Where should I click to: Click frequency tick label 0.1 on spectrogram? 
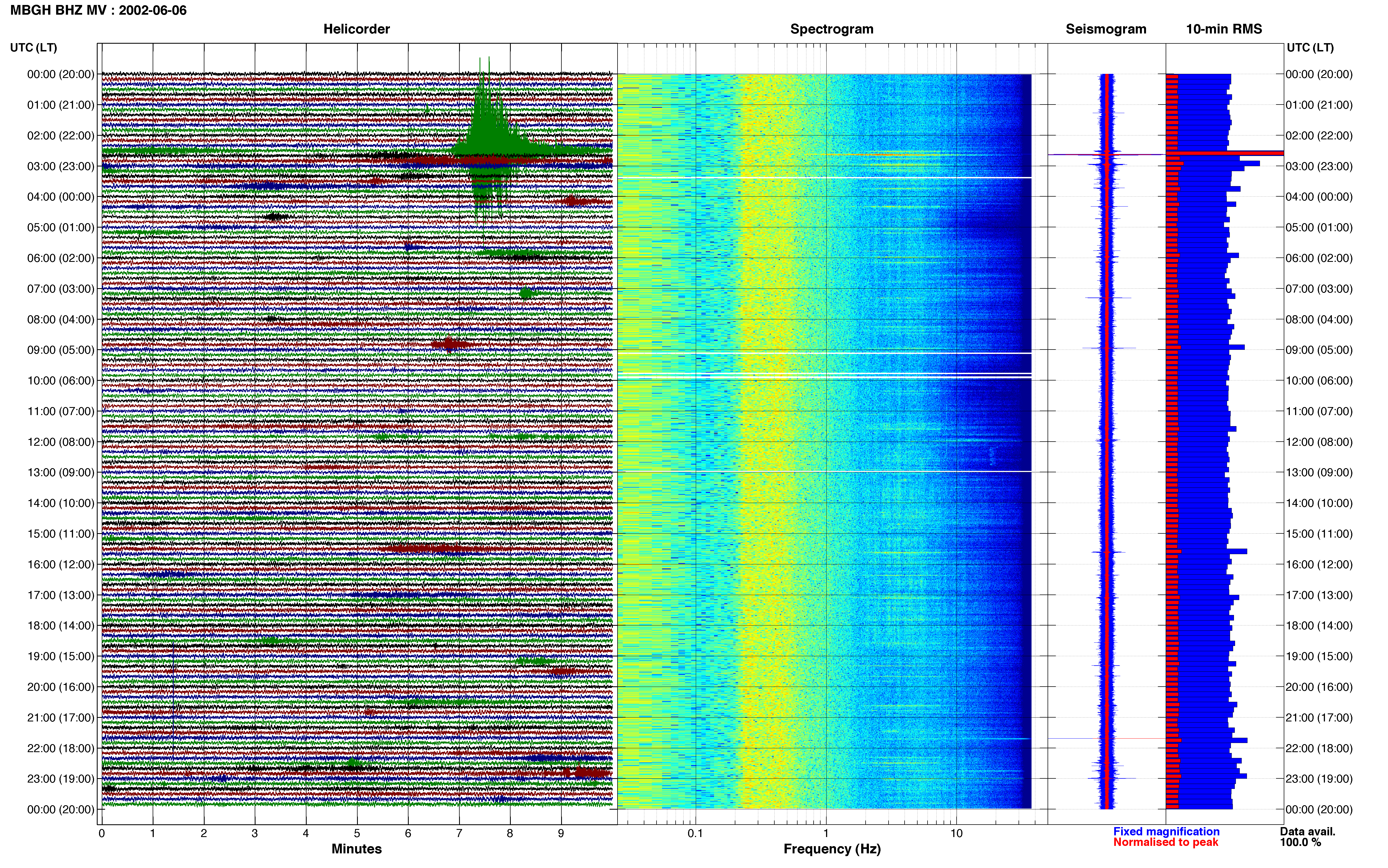tap(695, 833)
